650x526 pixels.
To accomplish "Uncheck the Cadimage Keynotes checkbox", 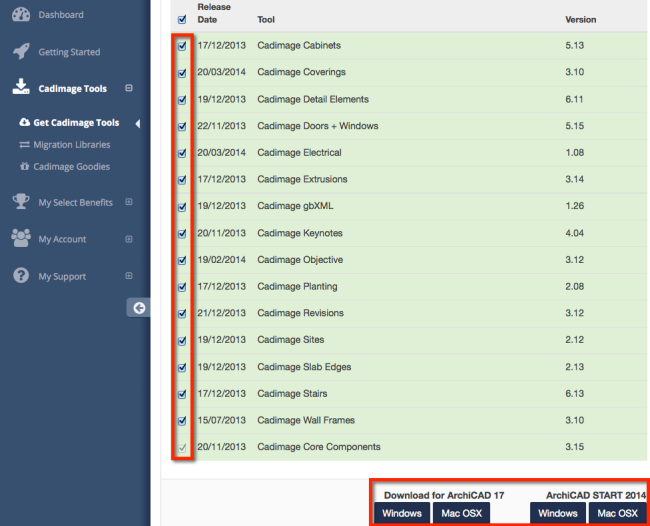I will [x=182, y=234].
